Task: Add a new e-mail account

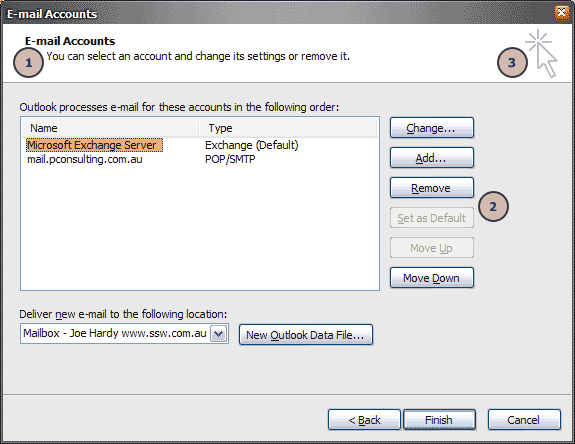Action: tap(432, 158)
